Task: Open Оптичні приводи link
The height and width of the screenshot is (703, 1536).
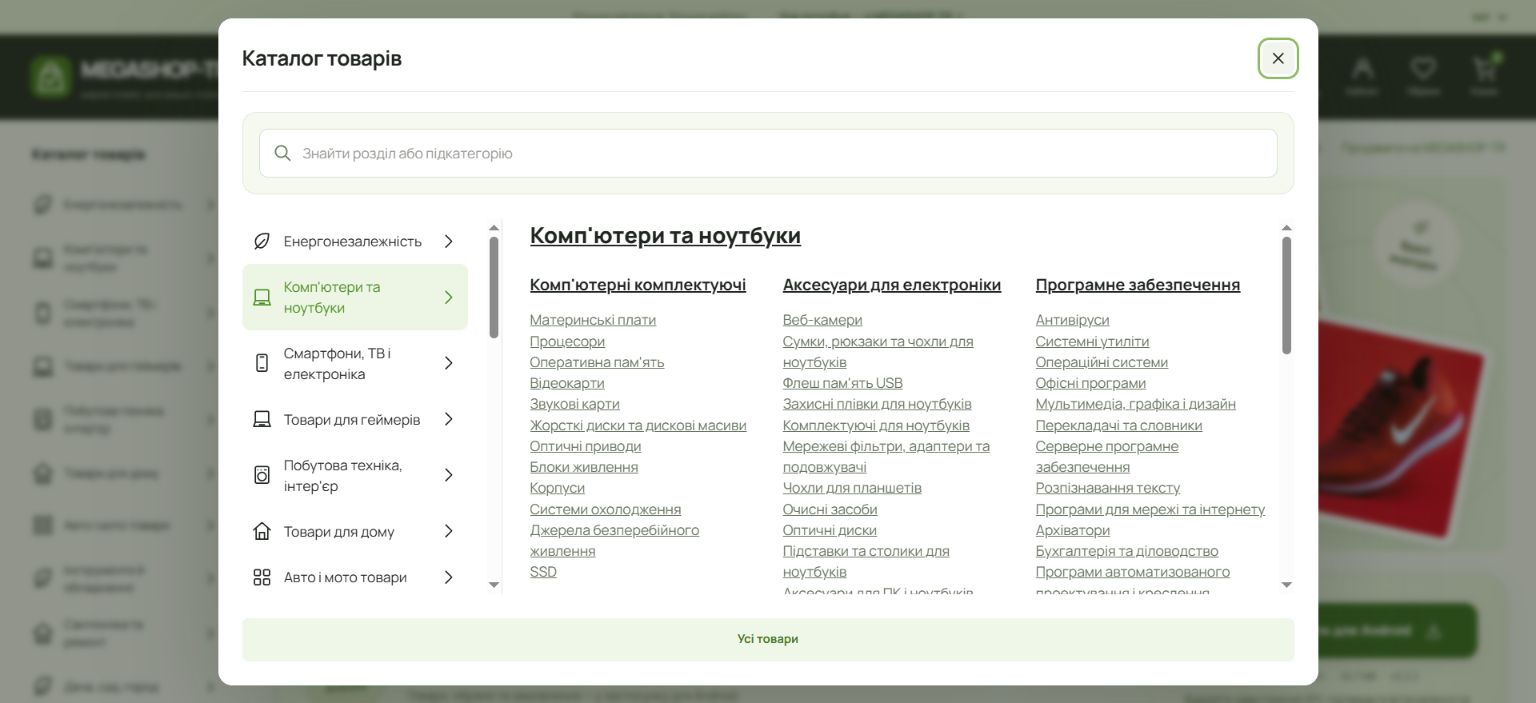Action: click(585, 446)
